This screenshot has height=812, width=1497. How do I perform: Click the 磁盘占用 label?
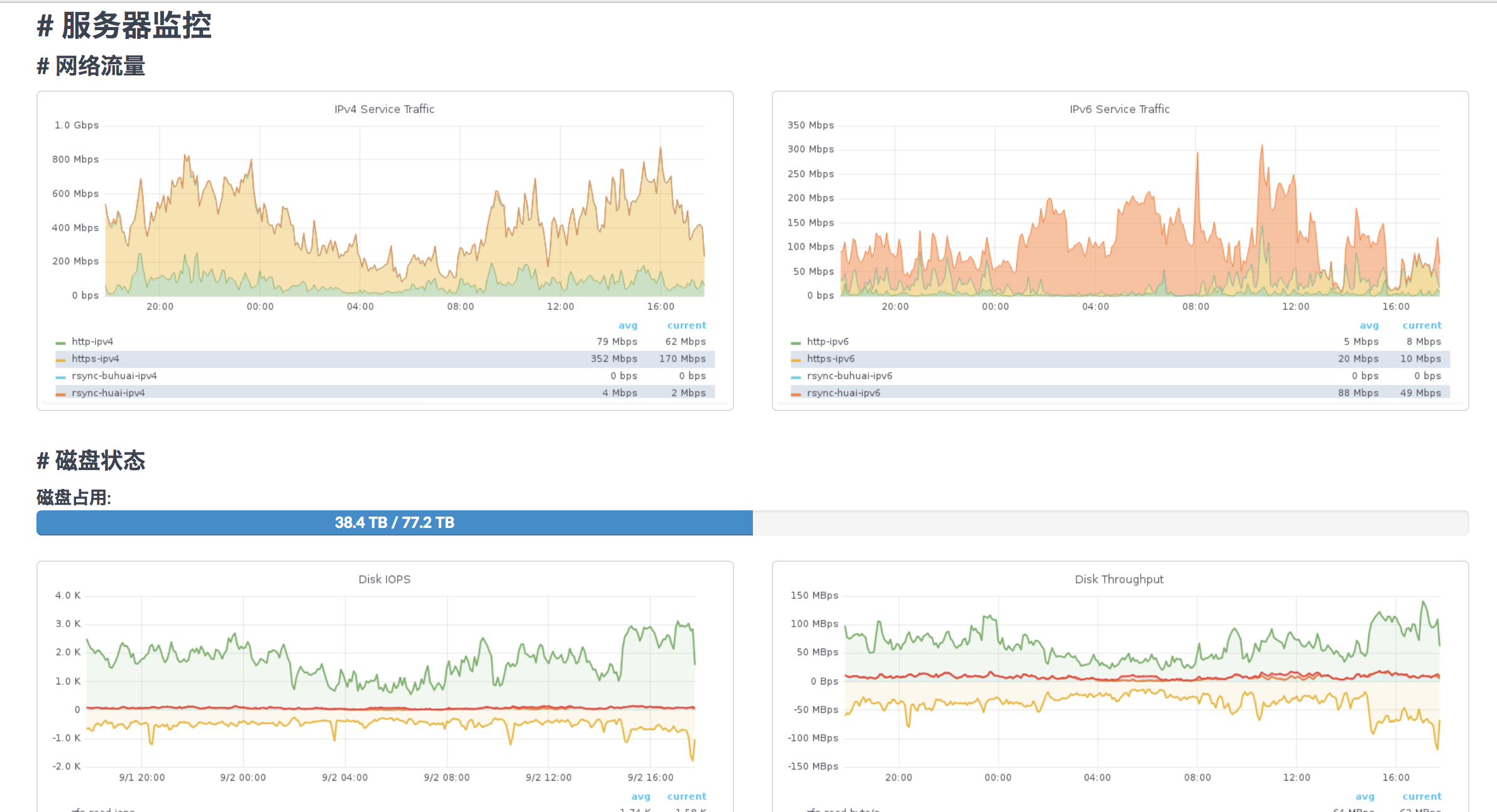74,498
